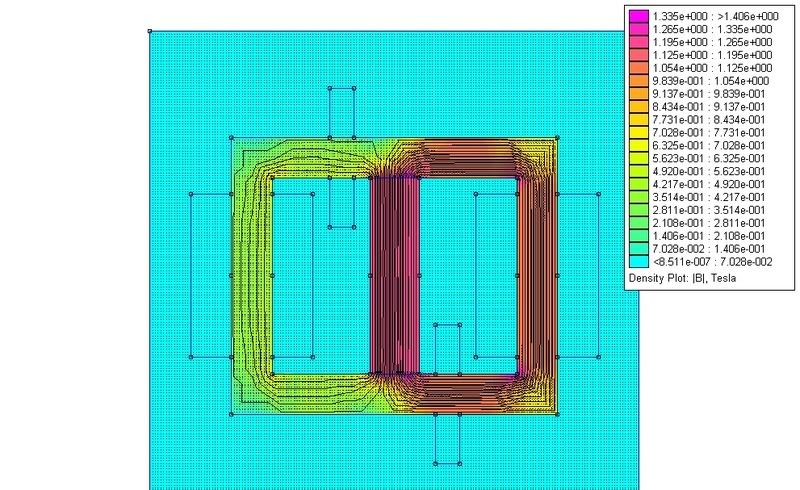
Task: Click the magenta 1.335e+000 legend swatch
Action: point(638,16)
